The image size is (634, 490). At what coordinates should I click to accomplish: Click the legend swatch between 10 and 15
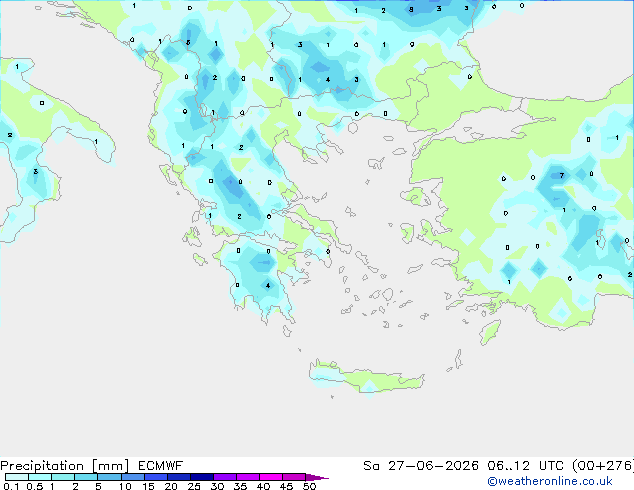(x=132, y=477)
